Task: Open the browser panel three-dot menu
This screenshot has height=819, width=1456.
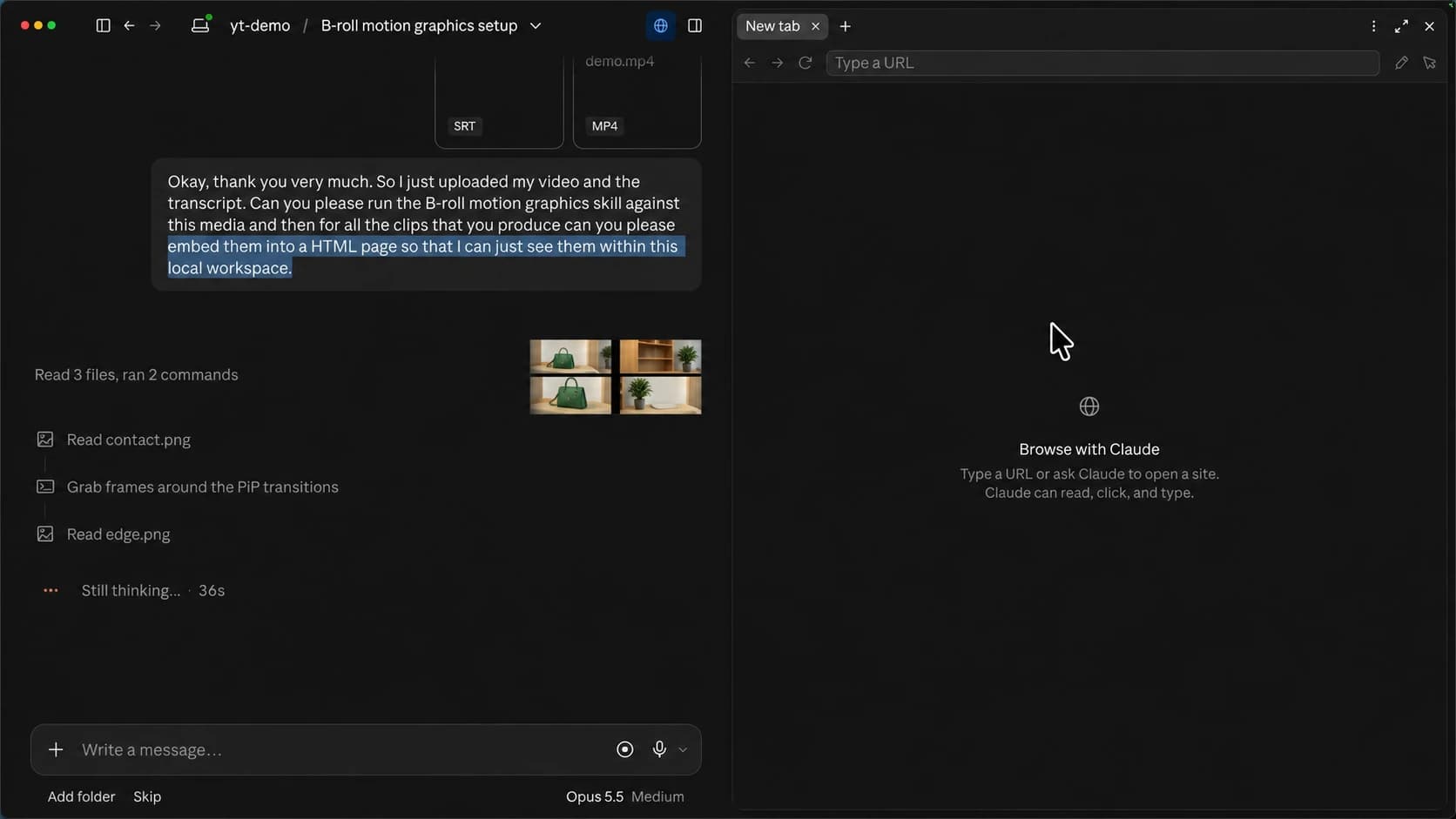Action: pos(1374,26)
